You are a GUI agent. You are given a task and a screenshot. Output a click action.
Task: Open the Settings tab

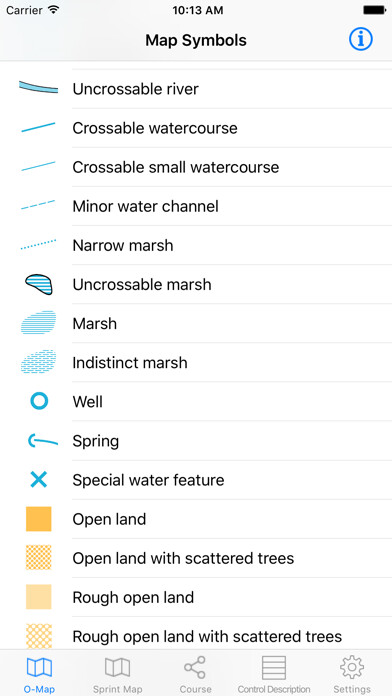(x=352, y=675)
